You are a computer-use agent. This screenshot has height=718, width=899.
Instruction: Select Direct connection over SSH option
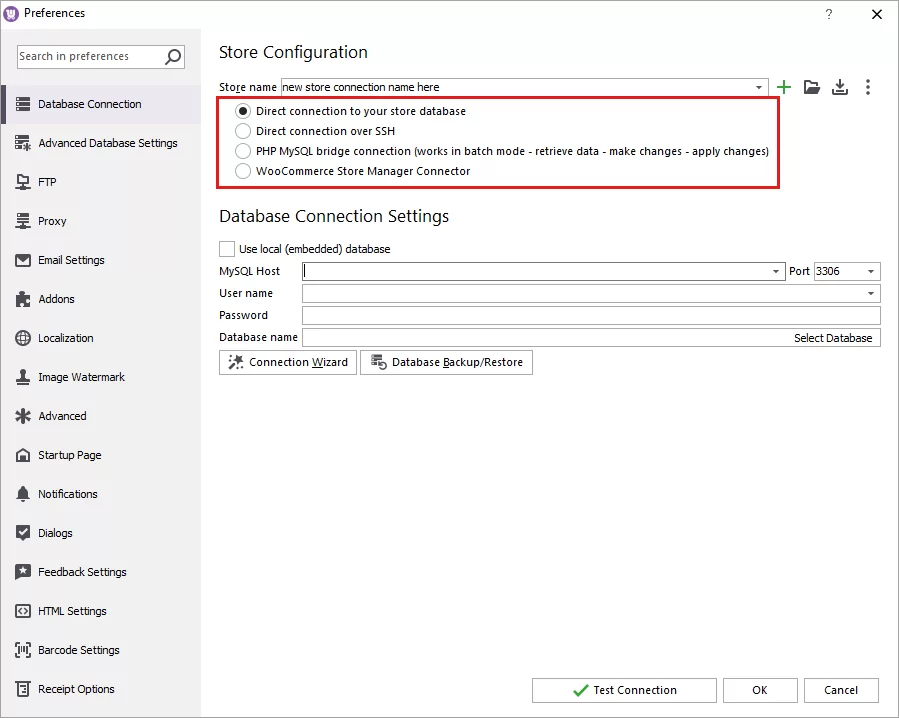241,131
